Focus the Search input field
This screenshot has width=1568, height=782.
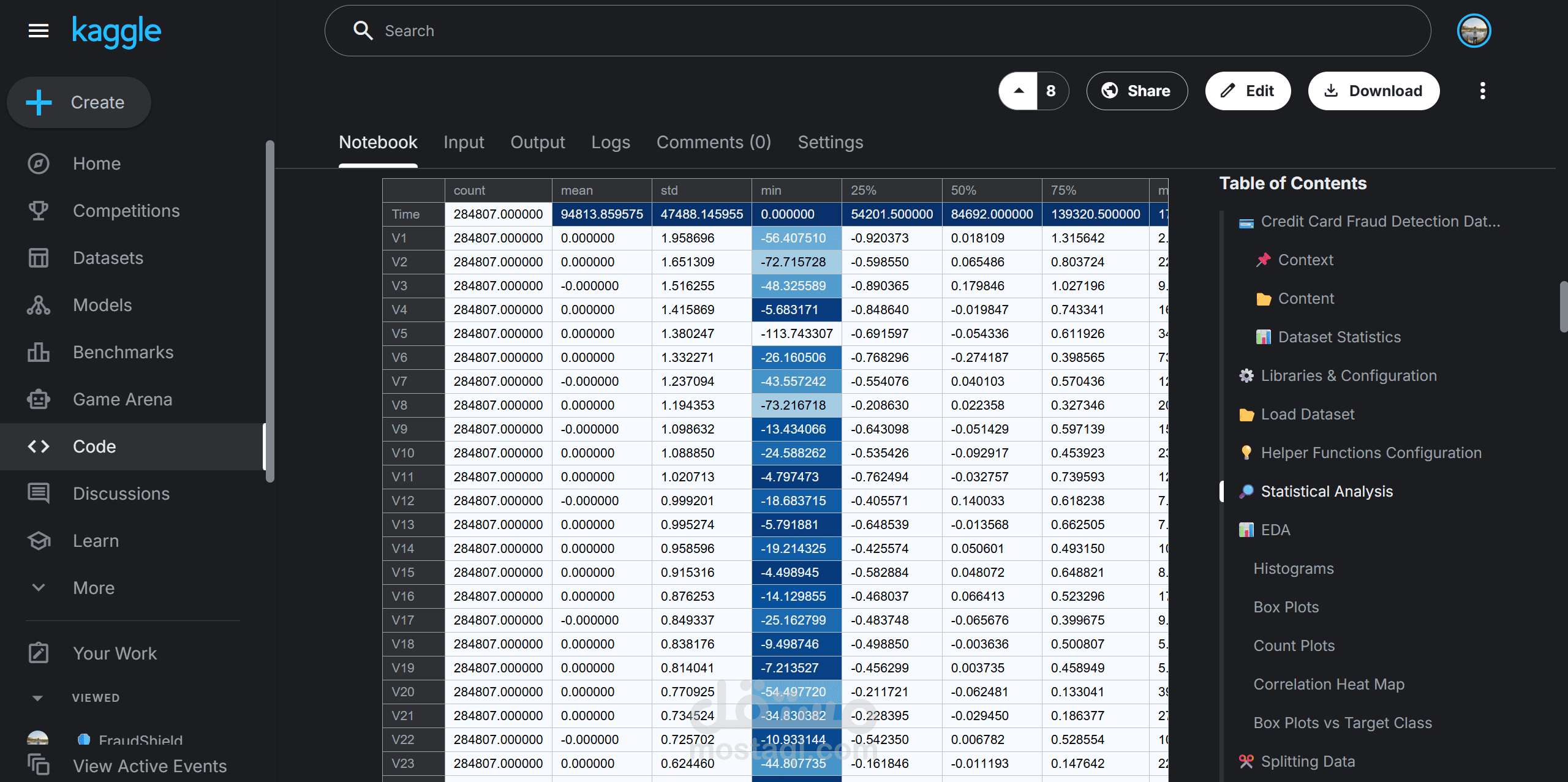(x=876, y=31)
